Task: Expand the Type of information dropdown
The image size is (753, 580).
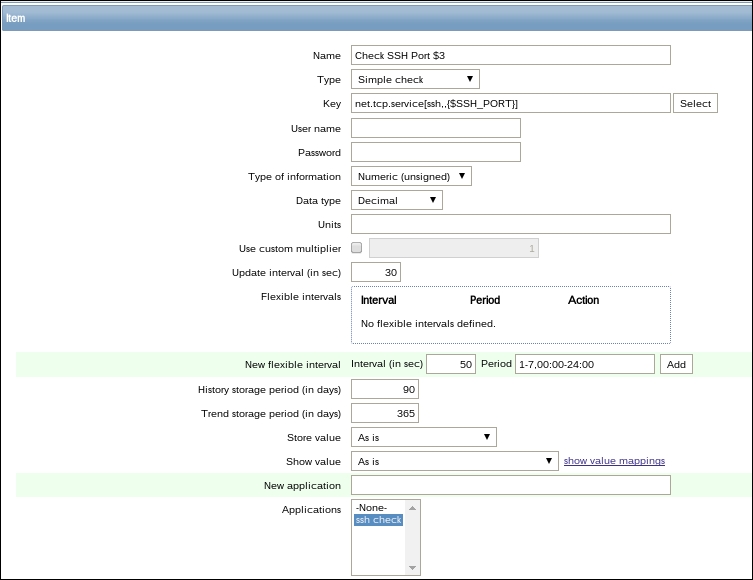Action: point(411,177)
